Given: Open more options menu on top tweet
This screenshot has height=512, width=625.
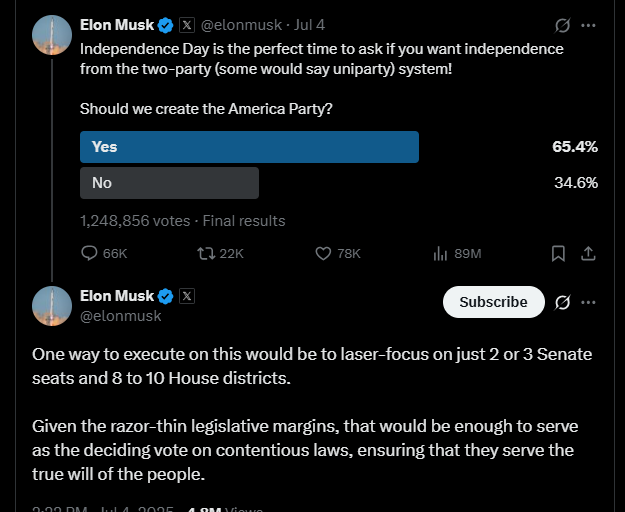Looking at the screenshot, I should 588,26.
